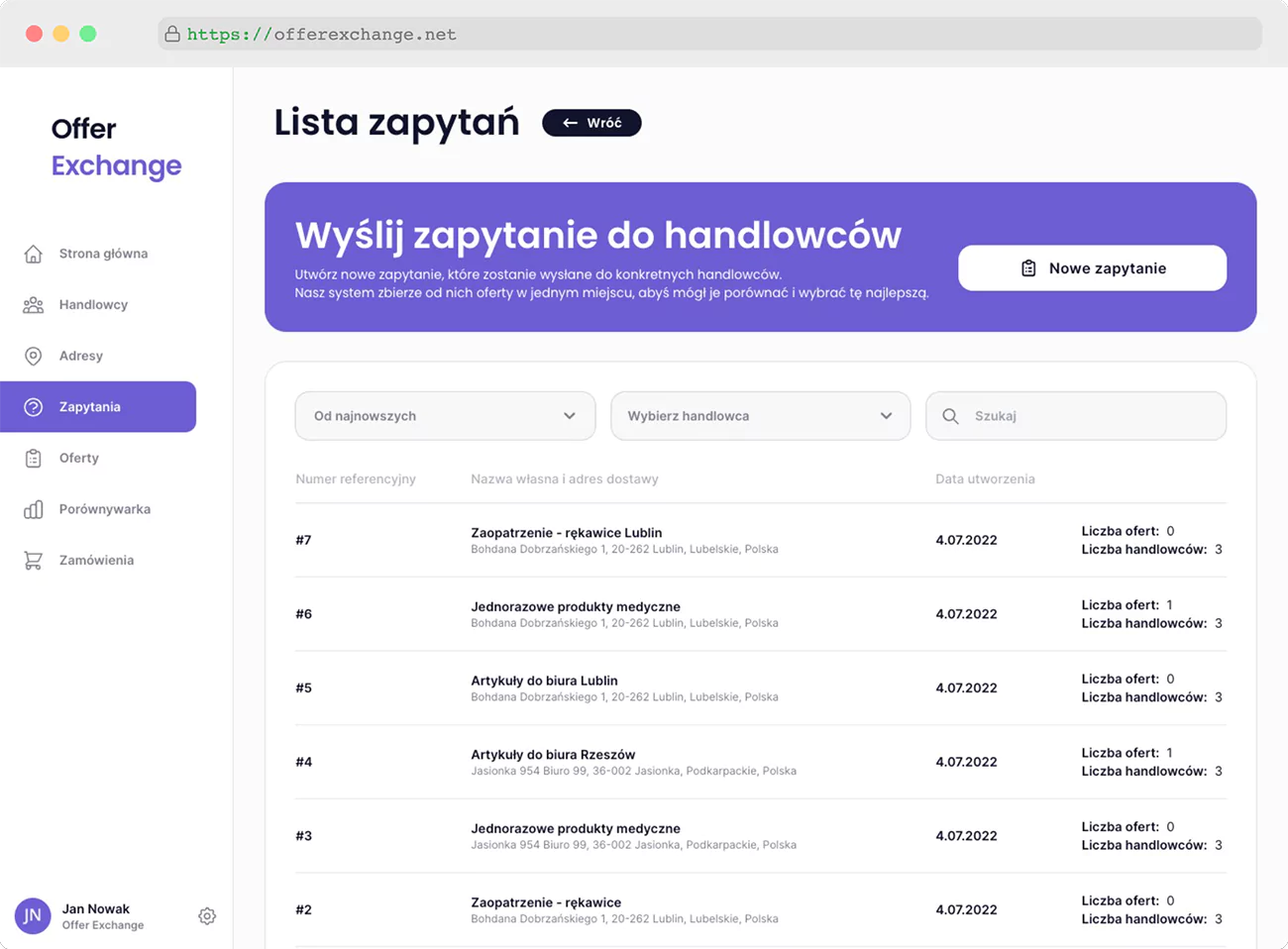
Task: Open the Od najnowszych sorting dropdown
Action: [x=444, y=415]
